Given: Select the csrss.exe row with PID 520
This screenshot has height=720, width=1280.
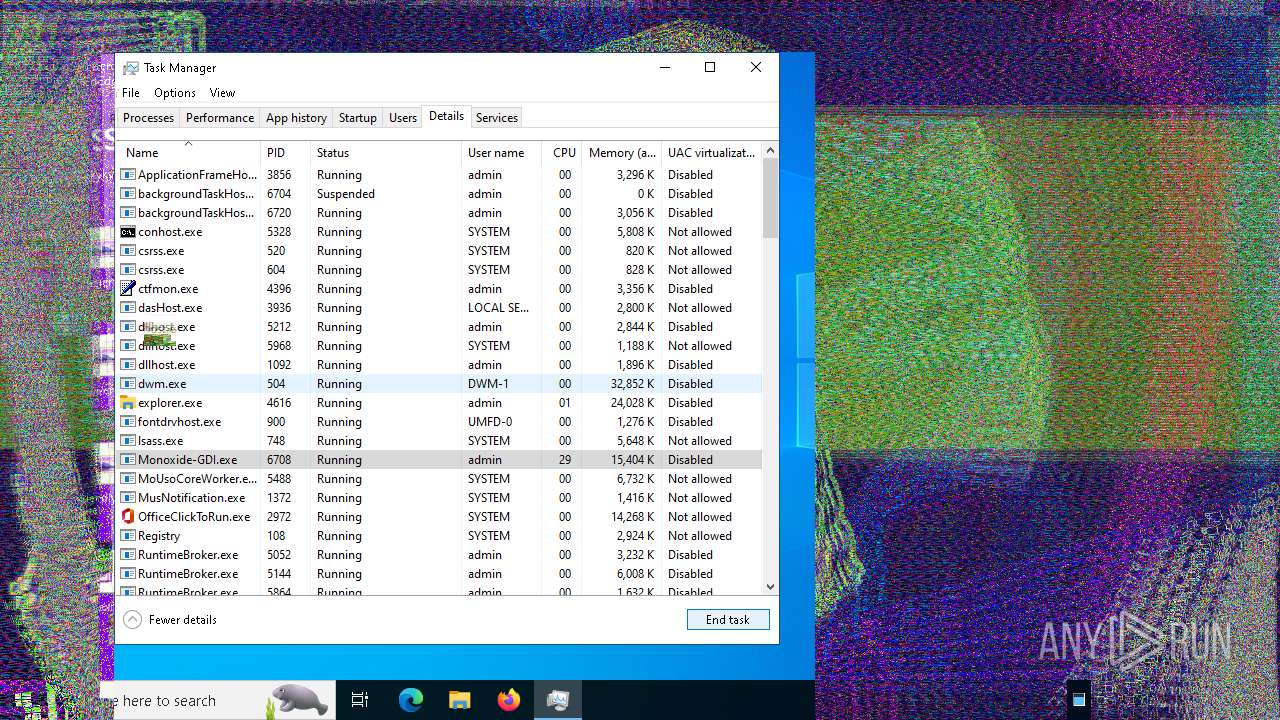Looking at the screenshot, I should click(440, 251).
